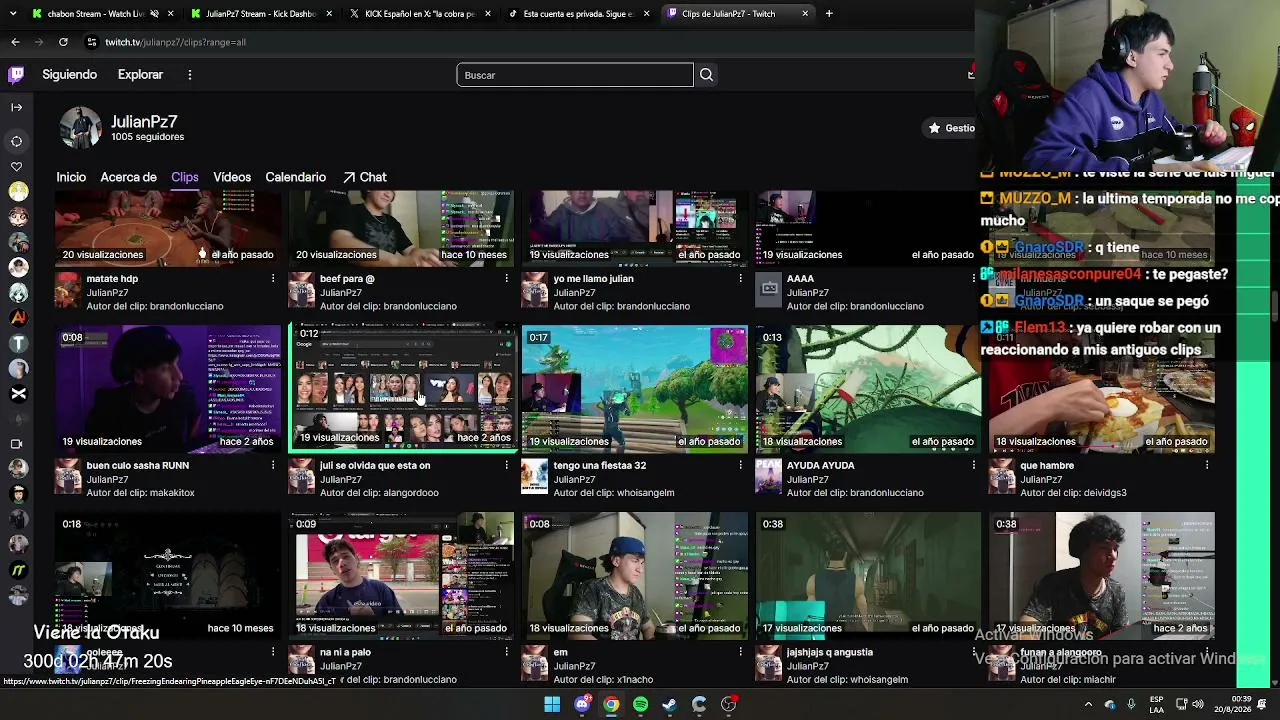Viewport: 1280px width, 720px height.
Task: Open the sidebar channel with X avatar
Action: pos(18,393)
